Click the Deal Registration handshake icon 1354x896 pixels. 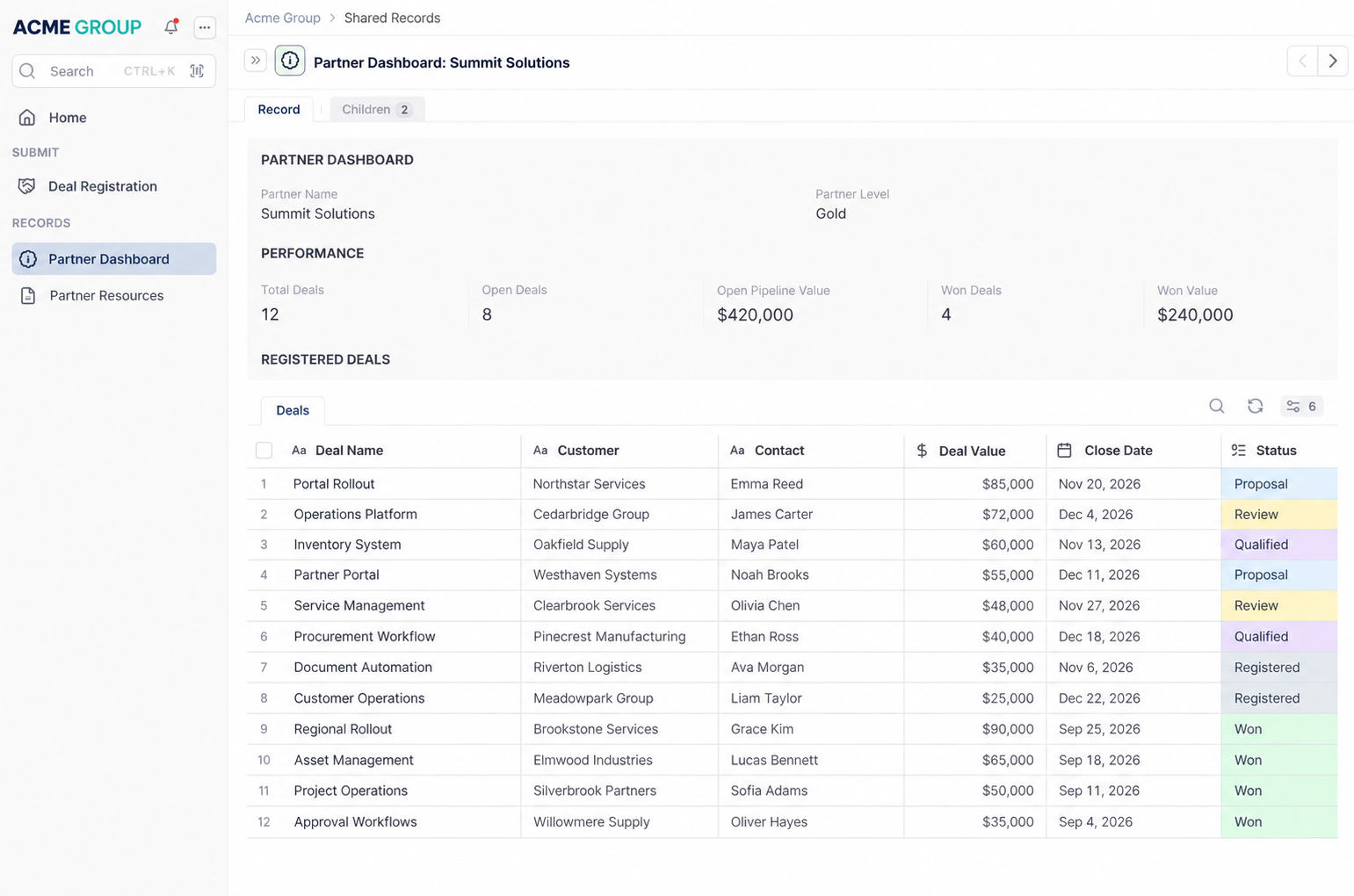pos(27,186)
